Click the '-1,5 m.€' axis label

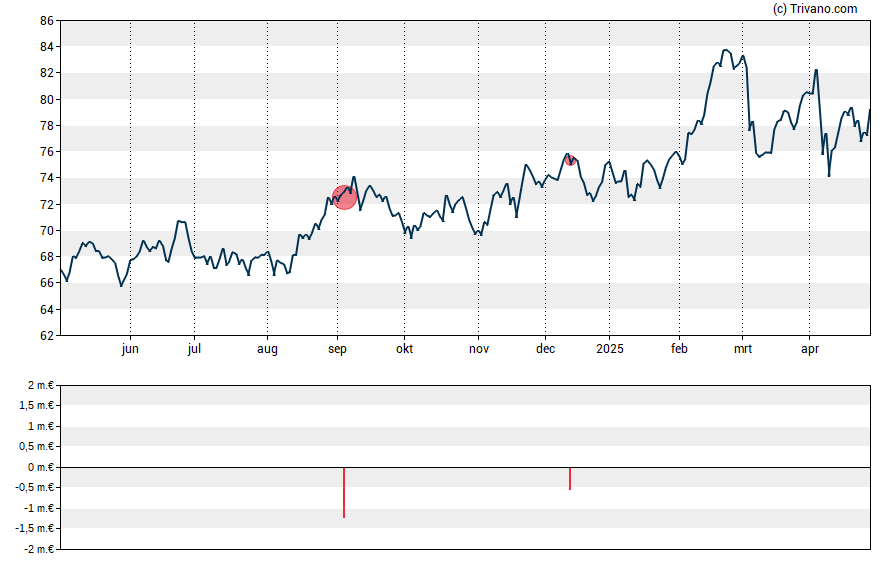click(x=35, y=529)
